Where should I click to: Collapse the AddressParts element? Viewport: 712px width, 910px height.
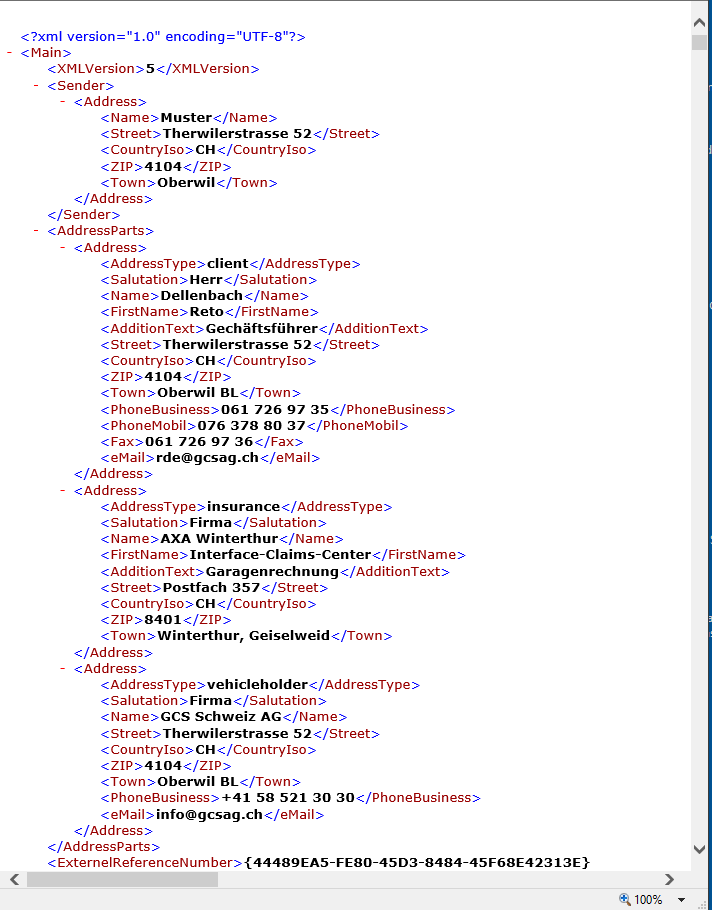tap(37, 231)
